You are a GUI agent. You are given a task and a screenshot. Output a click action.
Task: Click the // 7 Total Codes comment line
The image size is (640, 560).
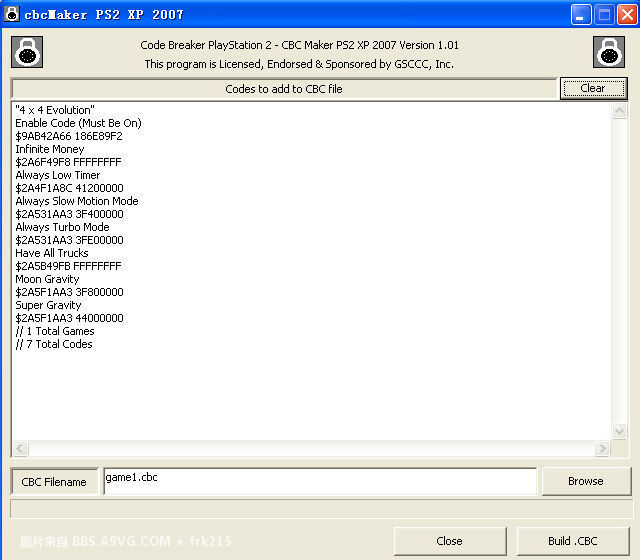click(54, 344)
